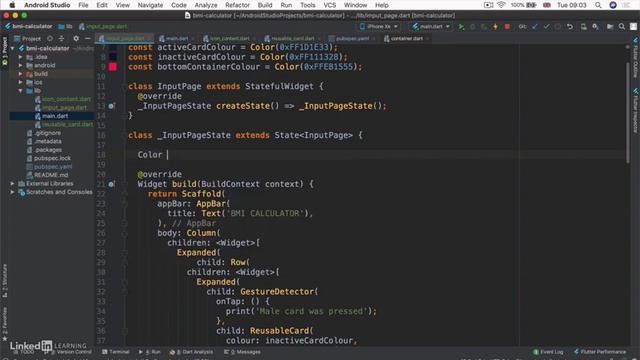Open Project panel settings gear icon

coord(76,38)
